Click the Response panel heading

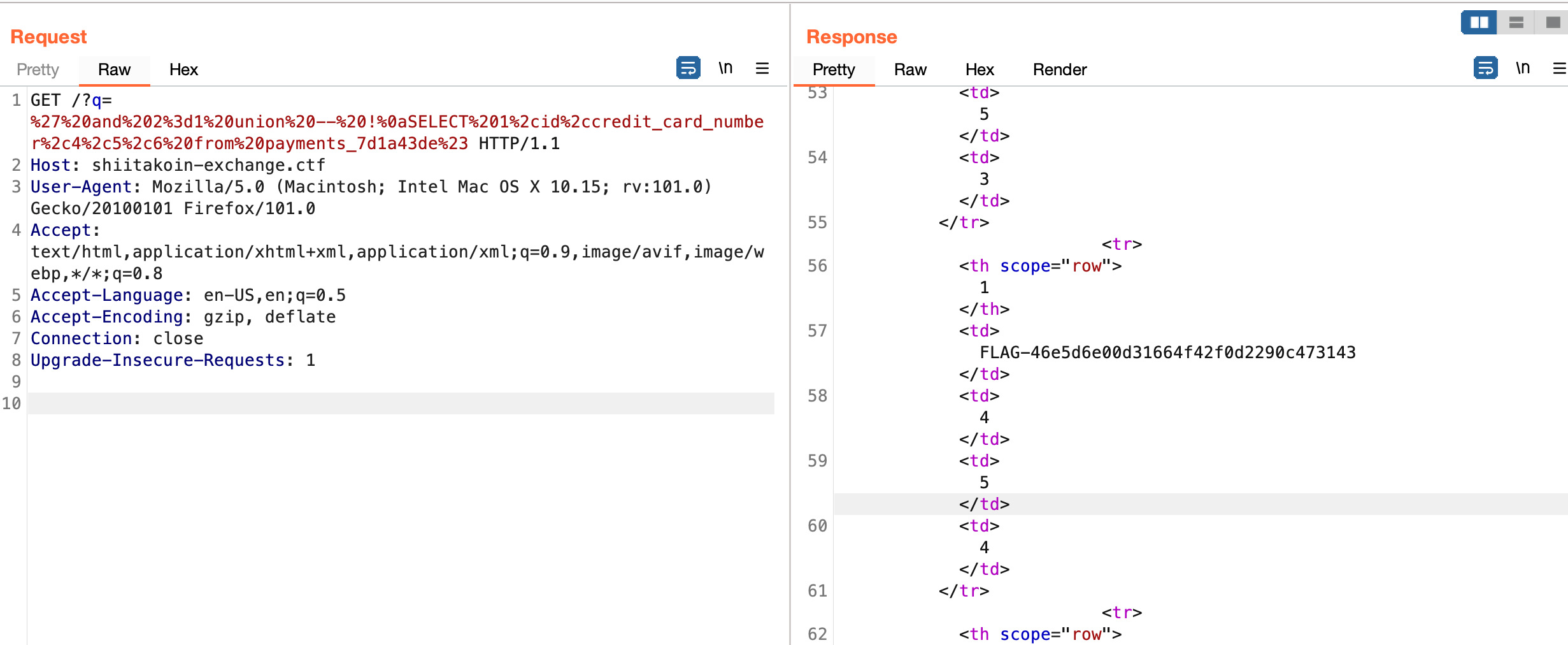pos(852,37)
